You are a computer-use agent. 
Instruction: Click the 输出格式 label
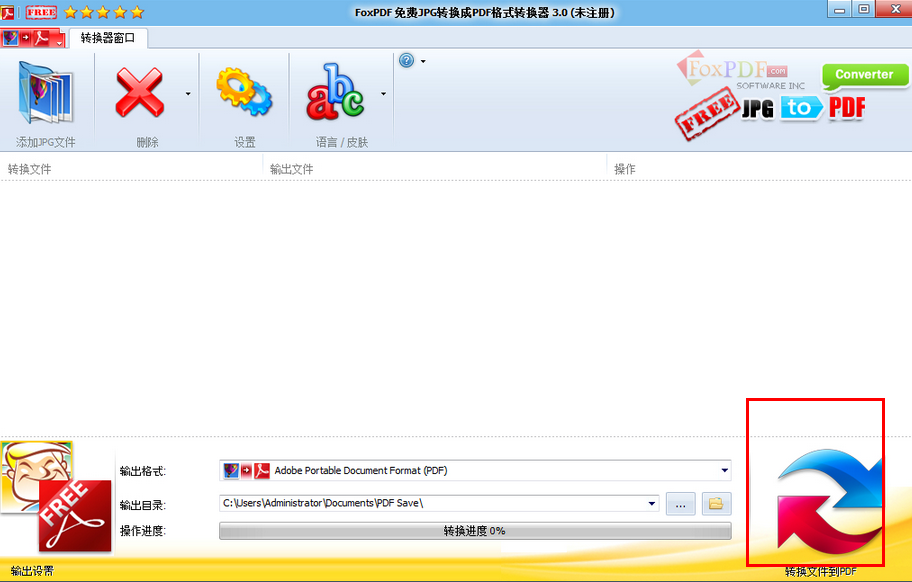tap(142, 471)
